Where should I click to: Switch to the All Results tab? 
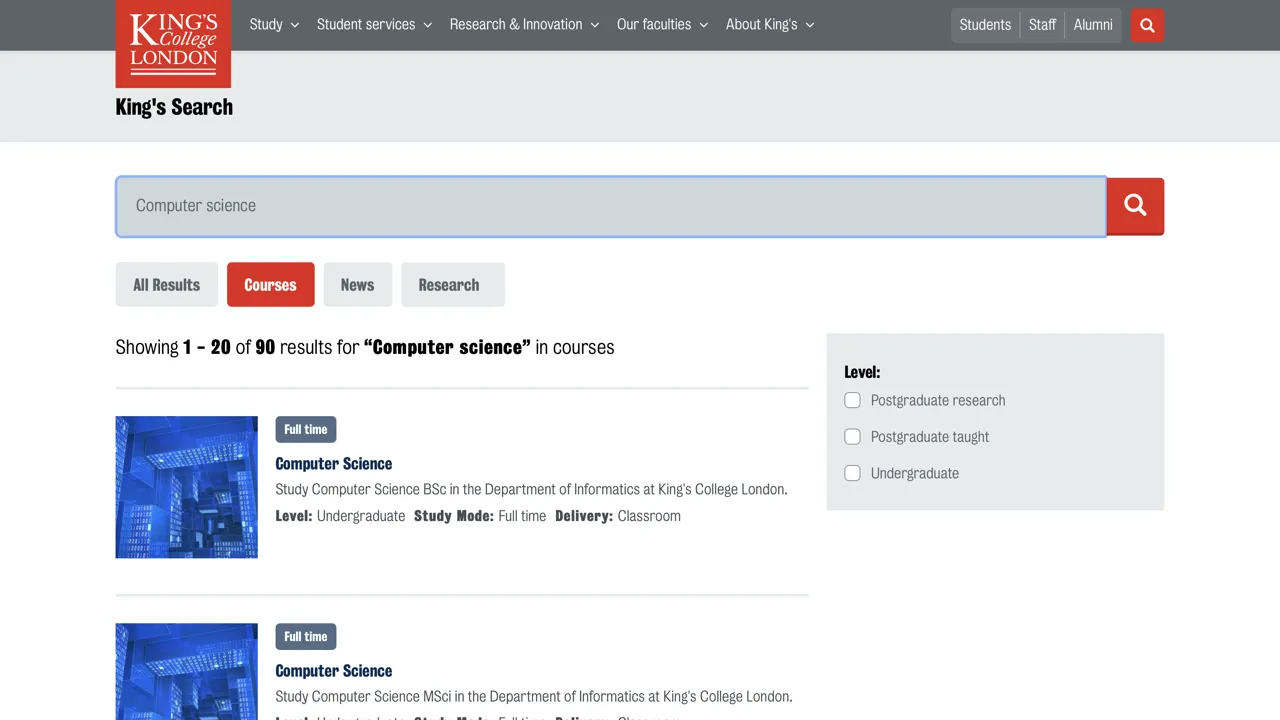click(x=167, y=285)
